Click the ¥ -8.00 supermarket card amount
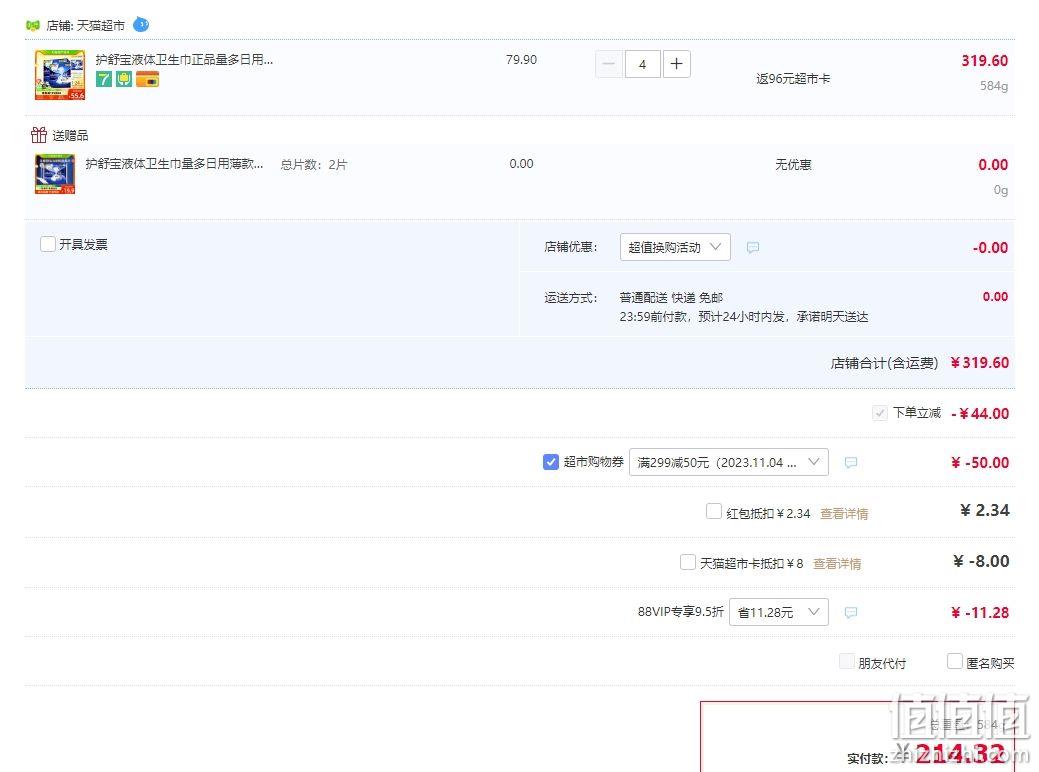The height and width of the screenshot is (772, 1039). (x=981, y=561)
